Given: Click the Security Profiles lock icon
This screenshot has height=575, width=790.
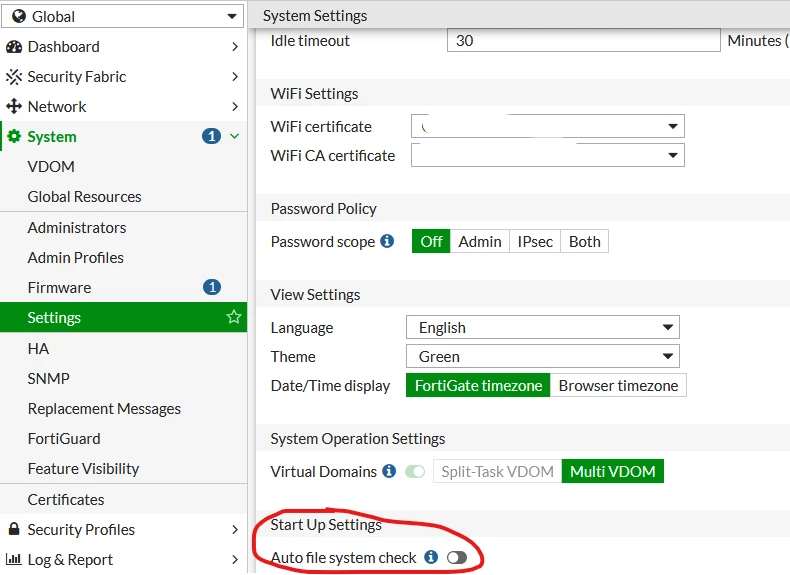Looking at the screenshot, I should coord(14,529).
